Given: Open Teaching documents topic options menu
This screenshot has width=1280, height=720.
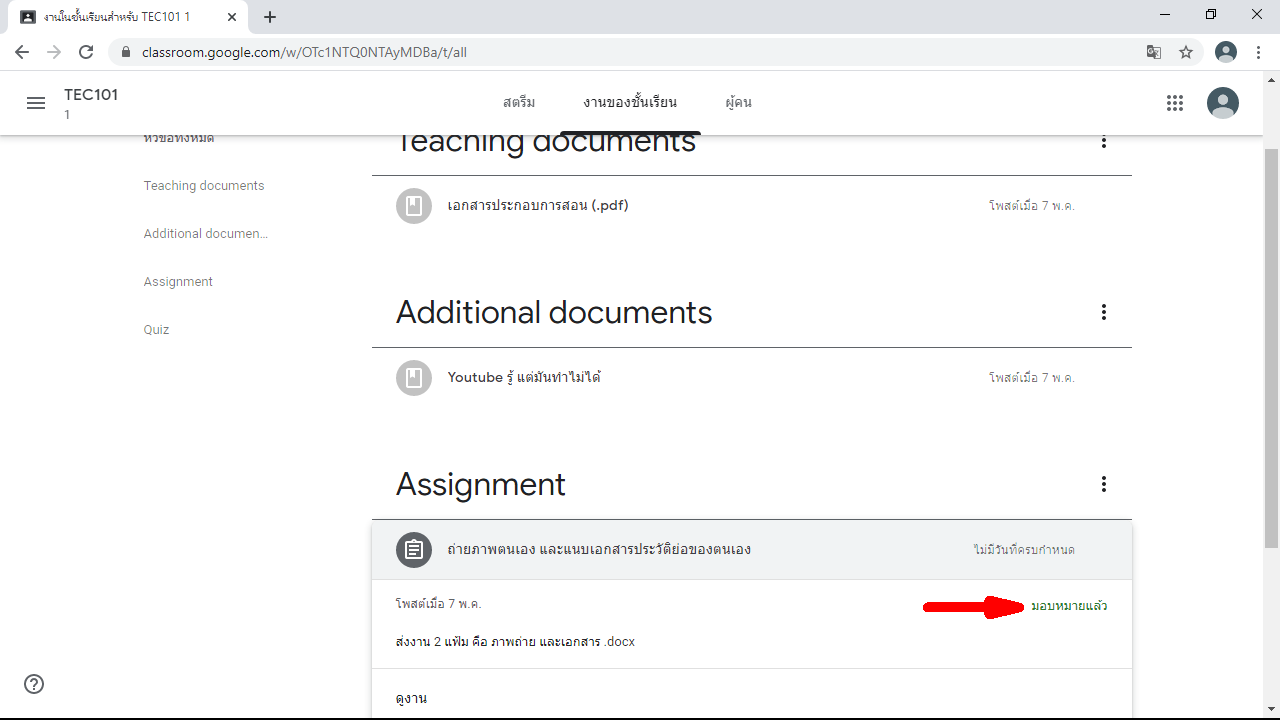Looking at the screenshot, I should [x=1104, y=142].
